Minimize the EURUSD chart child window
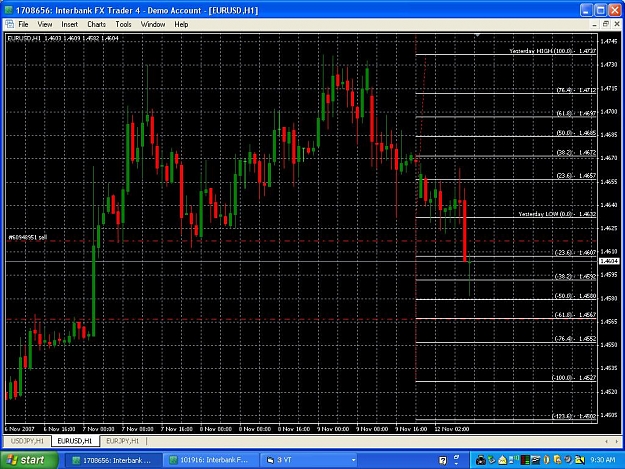The height and width of the screenshot is (469, 625). 594,24
